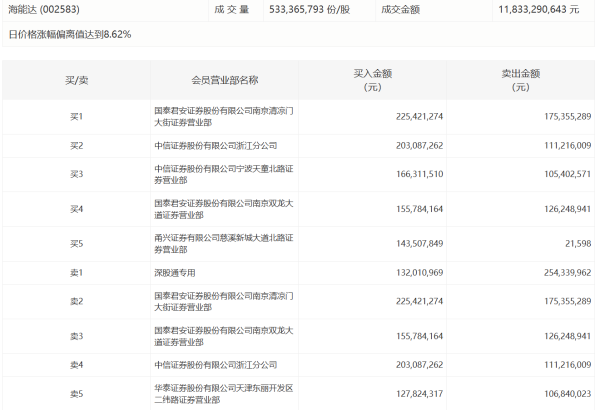Select buy amount 132,010,969
This screenshot has width=600, height=410.
tap(419, 273)
